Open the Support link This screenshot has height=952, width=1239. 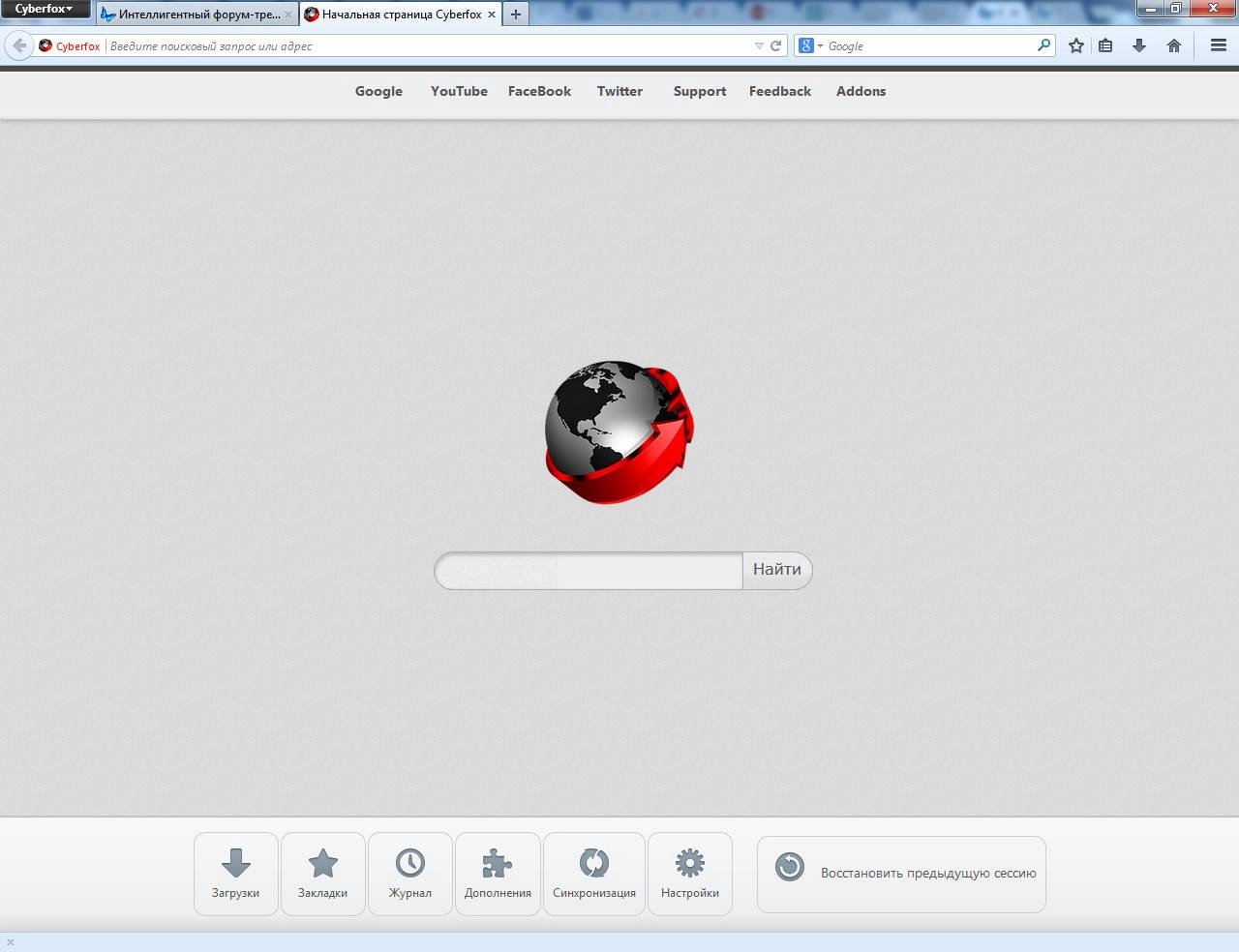point(700,91)
